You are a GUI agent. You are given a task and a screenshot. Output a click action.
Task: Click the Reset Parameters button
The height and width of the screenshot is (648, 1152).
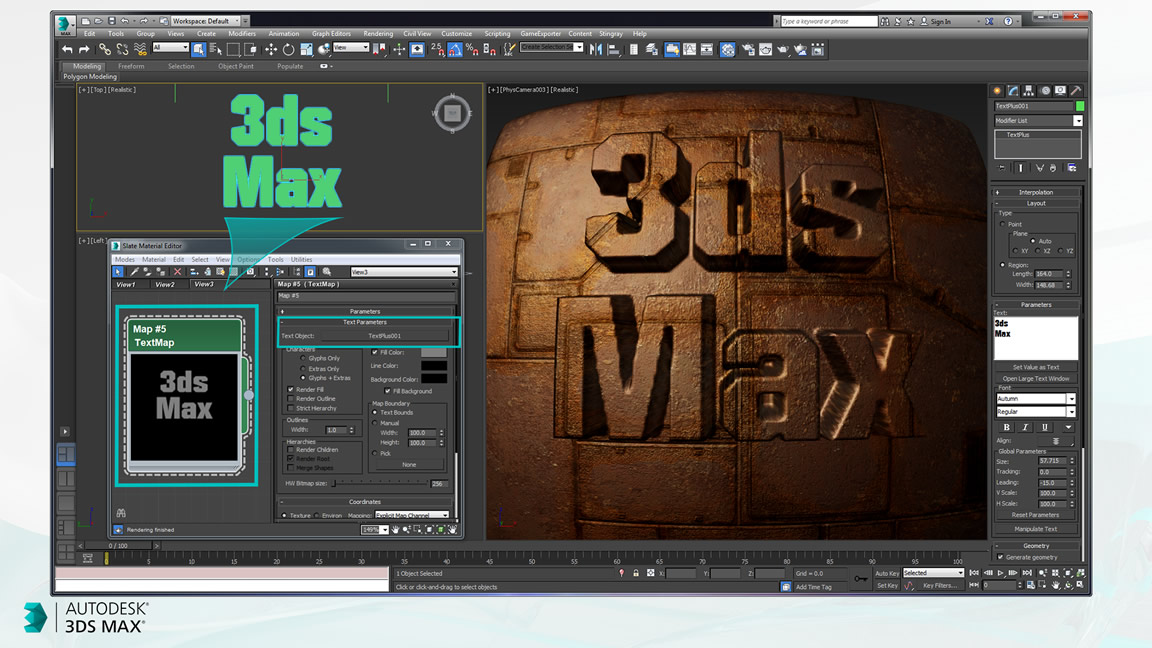click(x=1035, y=515)
